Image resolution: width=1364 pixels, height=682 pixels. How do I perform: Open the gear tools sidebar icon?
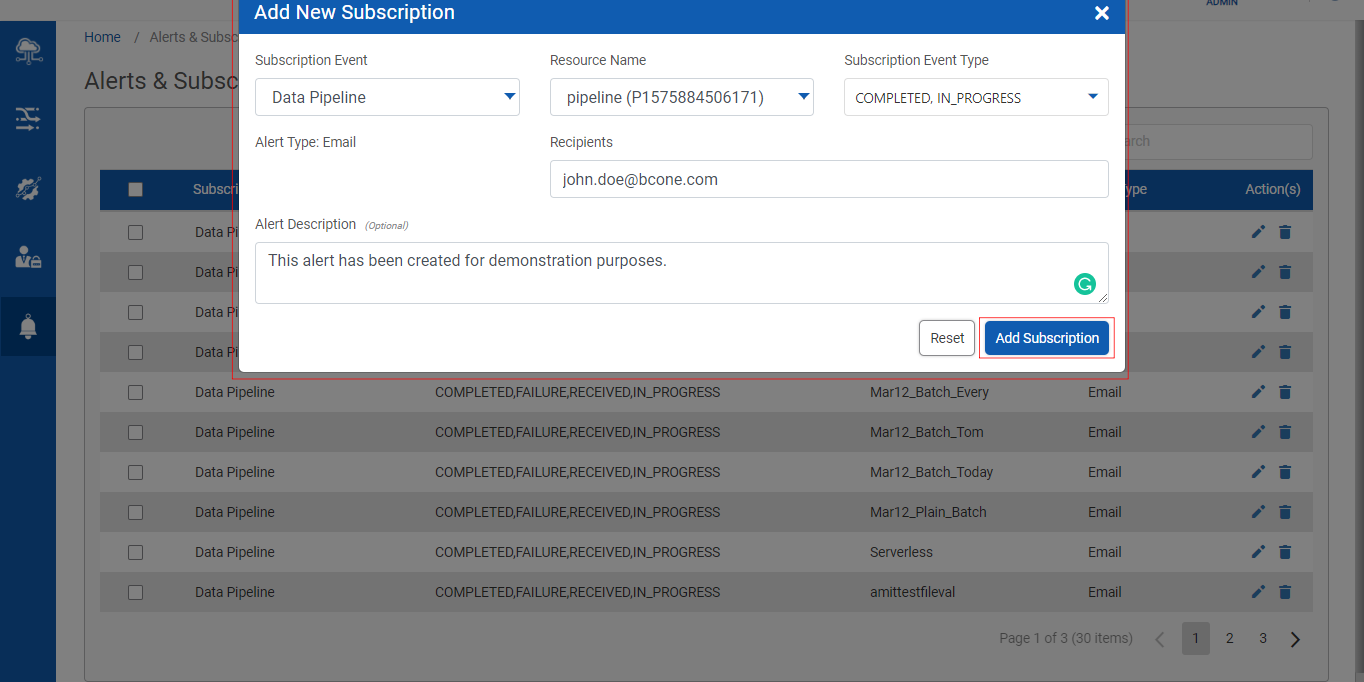click(28, 188)
